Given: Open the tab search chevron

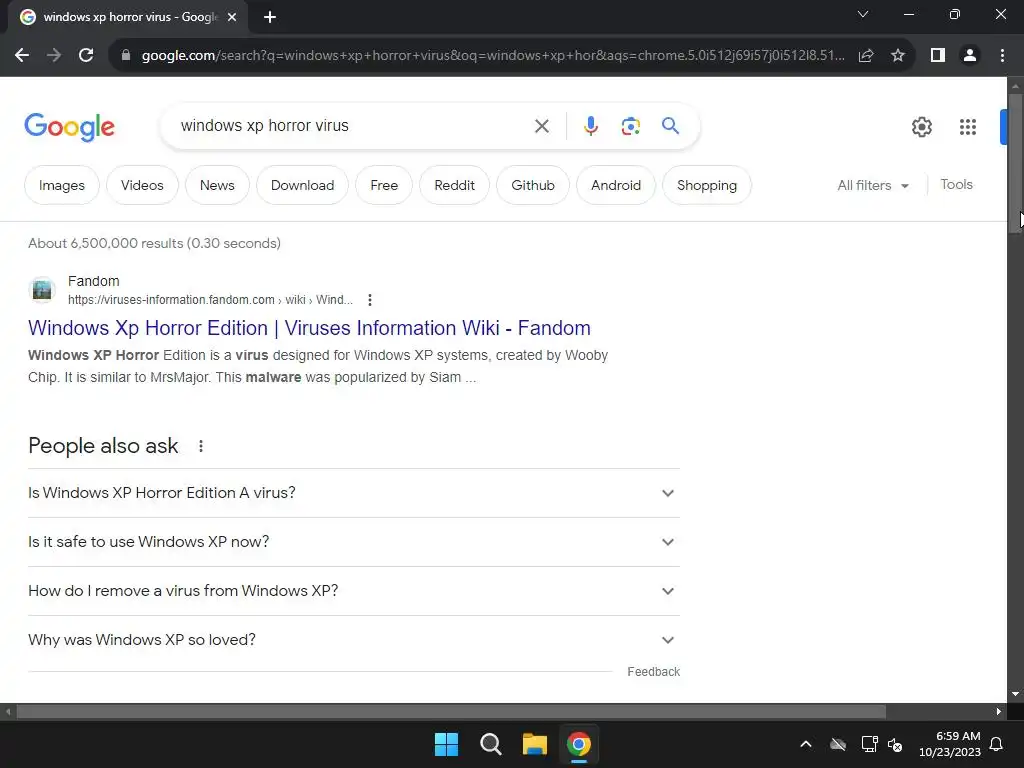Looking at the screenshot, I should (863, 14).
